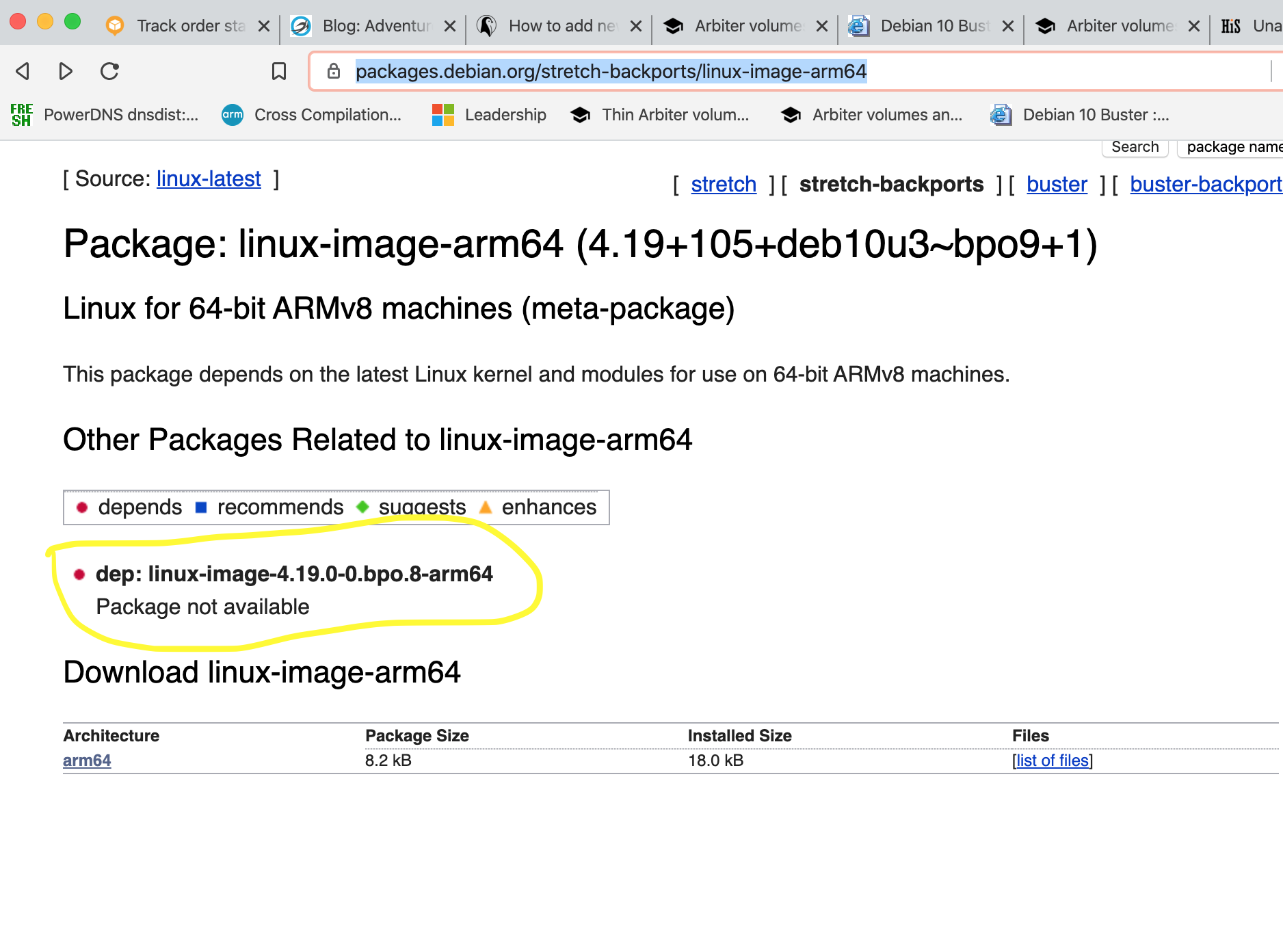Image resolution: width=1283 pixels, height=952 pixels.
Task: Close the Blog: Adventur tab
Action: [x=450, y=26]
